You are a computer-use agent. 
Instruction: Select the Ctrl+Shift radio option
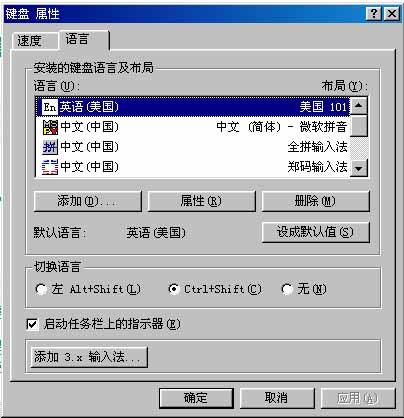click(174, 289)
